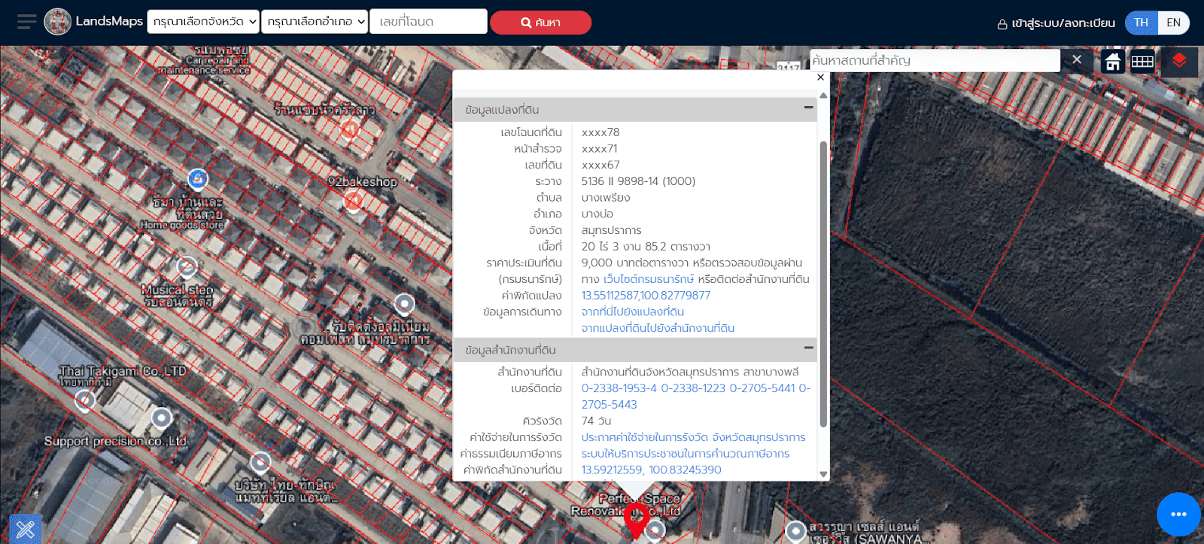Open directions from parcel to land office
Image resolution: width=1204 pixels, height=544 pixels.
(658, 328)
